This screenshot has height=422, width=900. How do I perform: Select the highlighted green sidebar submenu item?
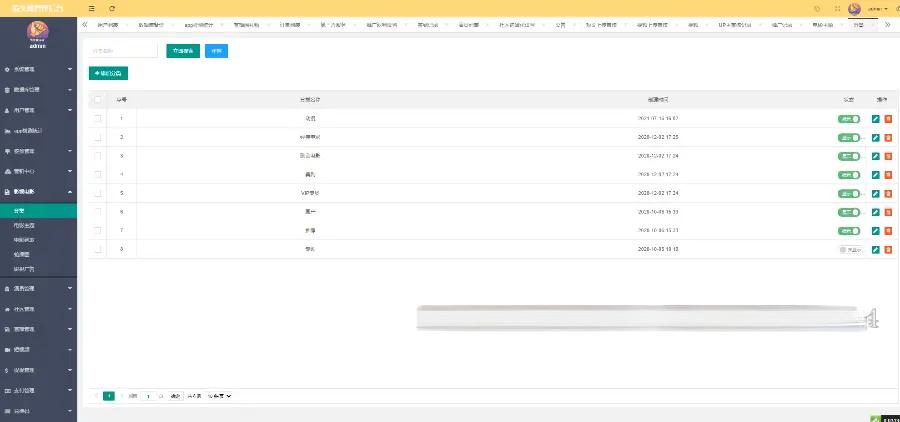(38, 211)
